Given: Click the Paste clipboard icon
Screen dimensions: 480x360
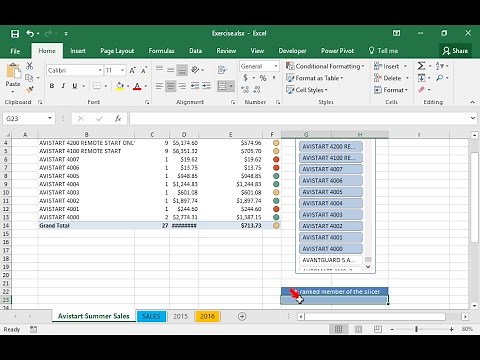Looking at the screenshot, I should [13, 71].
